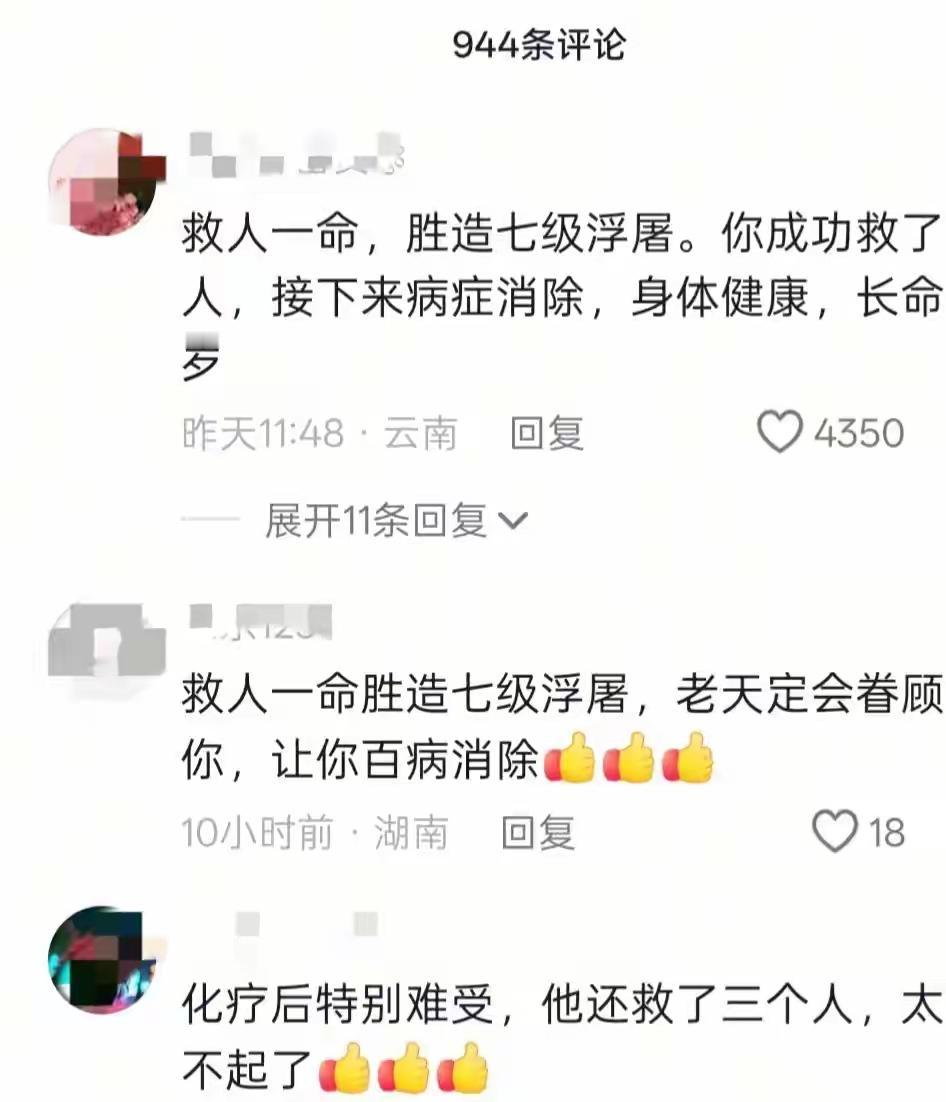Image resolution: width=946 pixels, height=1102 pixels.
Task: Tap the 化疗后特别难受 comment text
Action: pyautogui.click(x=562, y=1036)
